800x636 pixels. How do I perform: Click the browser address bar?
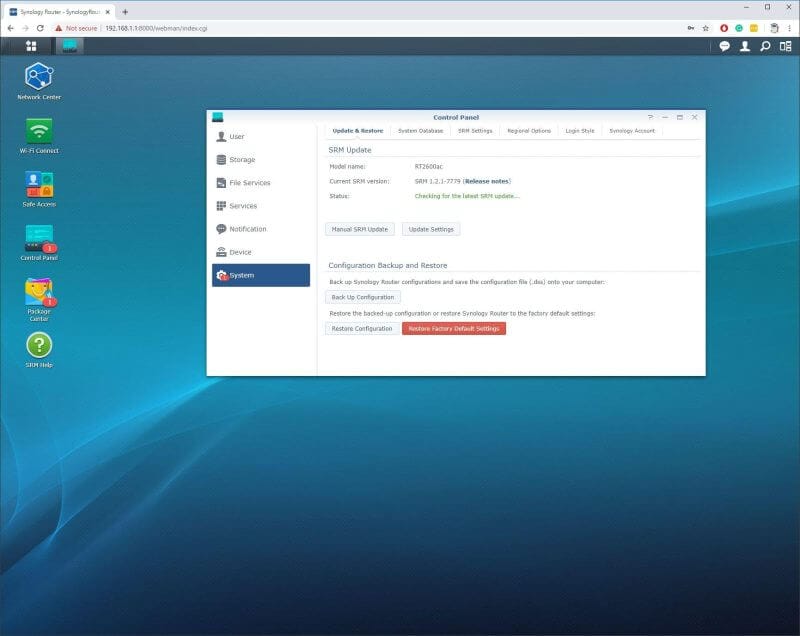(300, 28)
